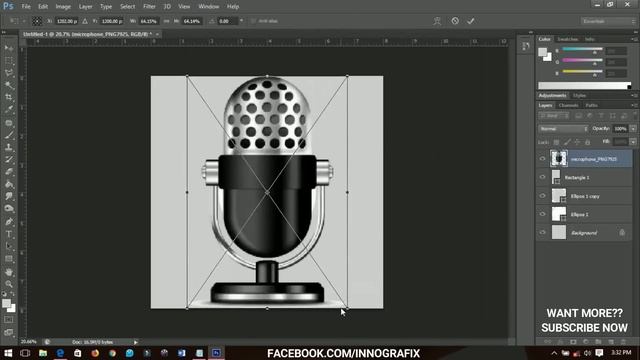Switch to warp mode icon

[x=437, y=21]
